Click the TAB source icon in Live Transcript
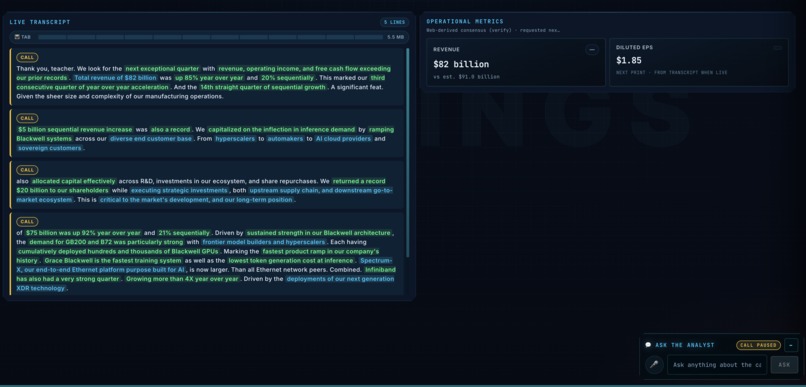The height and width of the screenshot is (387, 806). tap(17, 37)
